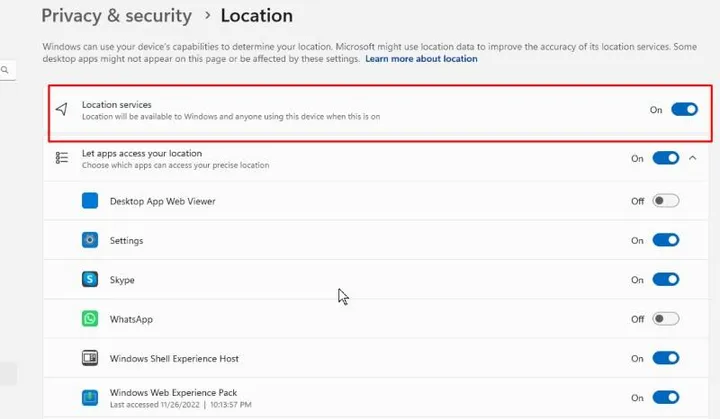720x419 pixels.
Task: Enable location for Desktop App Web Viewer
Action: pos(665,201)
